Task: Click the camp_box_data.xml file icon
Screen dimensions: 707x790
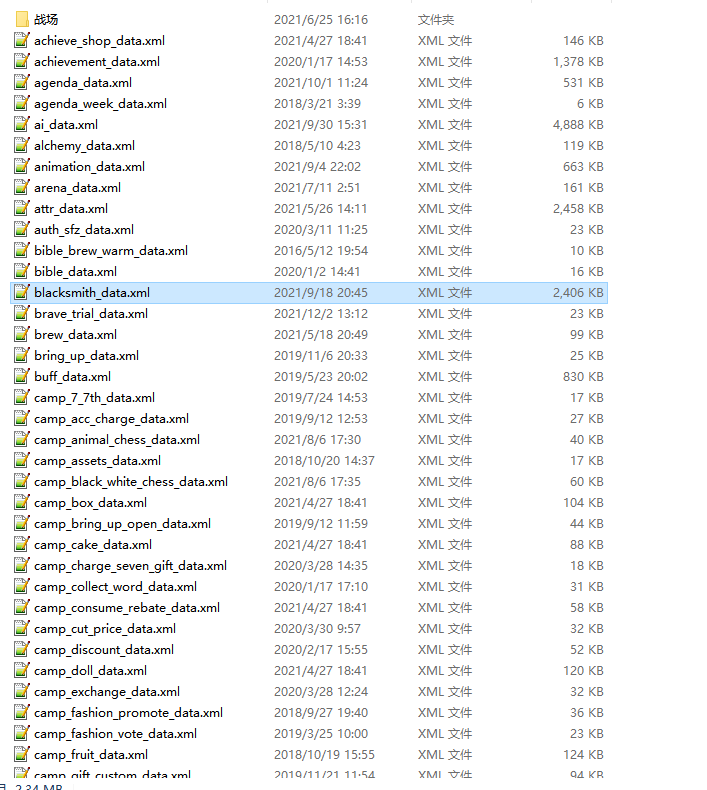Action: [22, 503]
